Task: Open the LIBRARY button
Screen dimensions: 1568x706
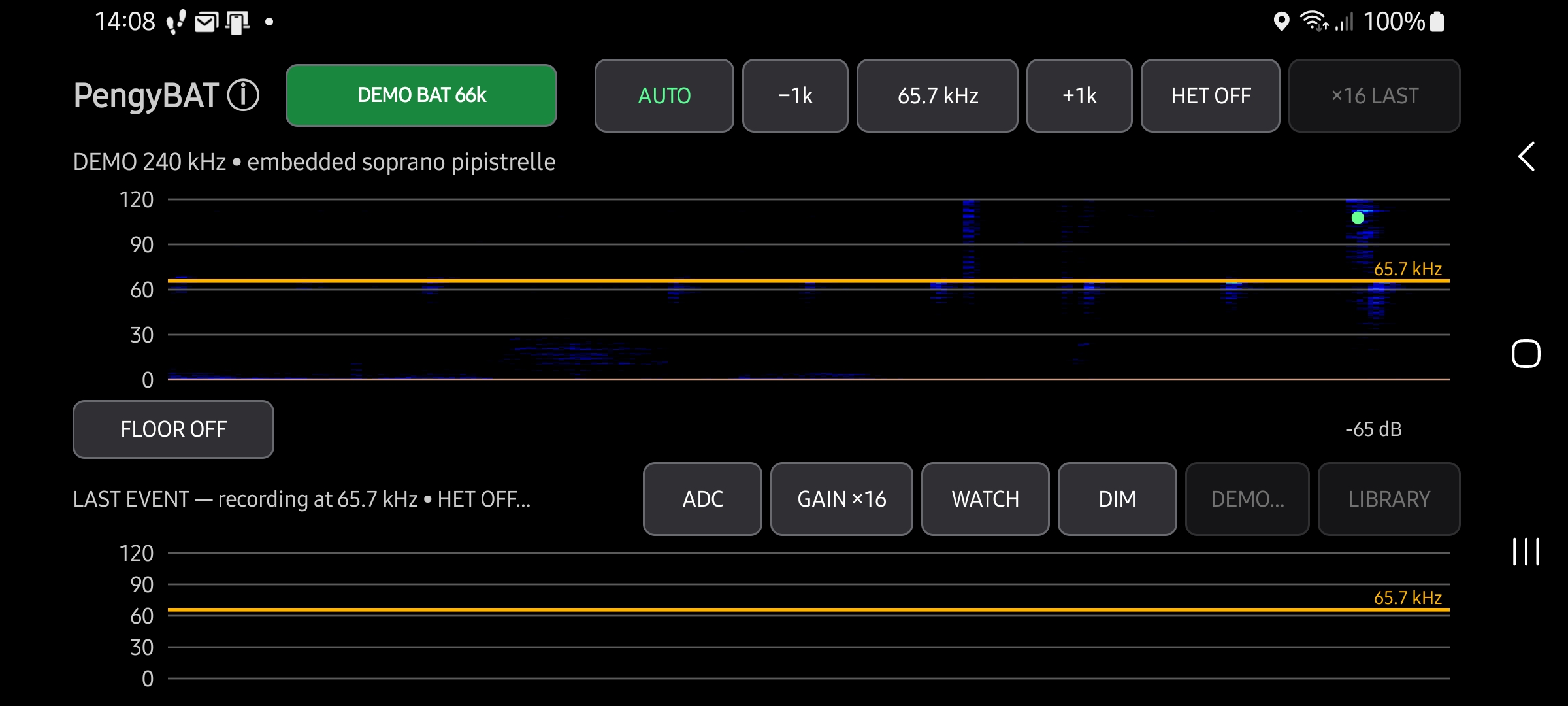Action: (x=1389, y=499)
